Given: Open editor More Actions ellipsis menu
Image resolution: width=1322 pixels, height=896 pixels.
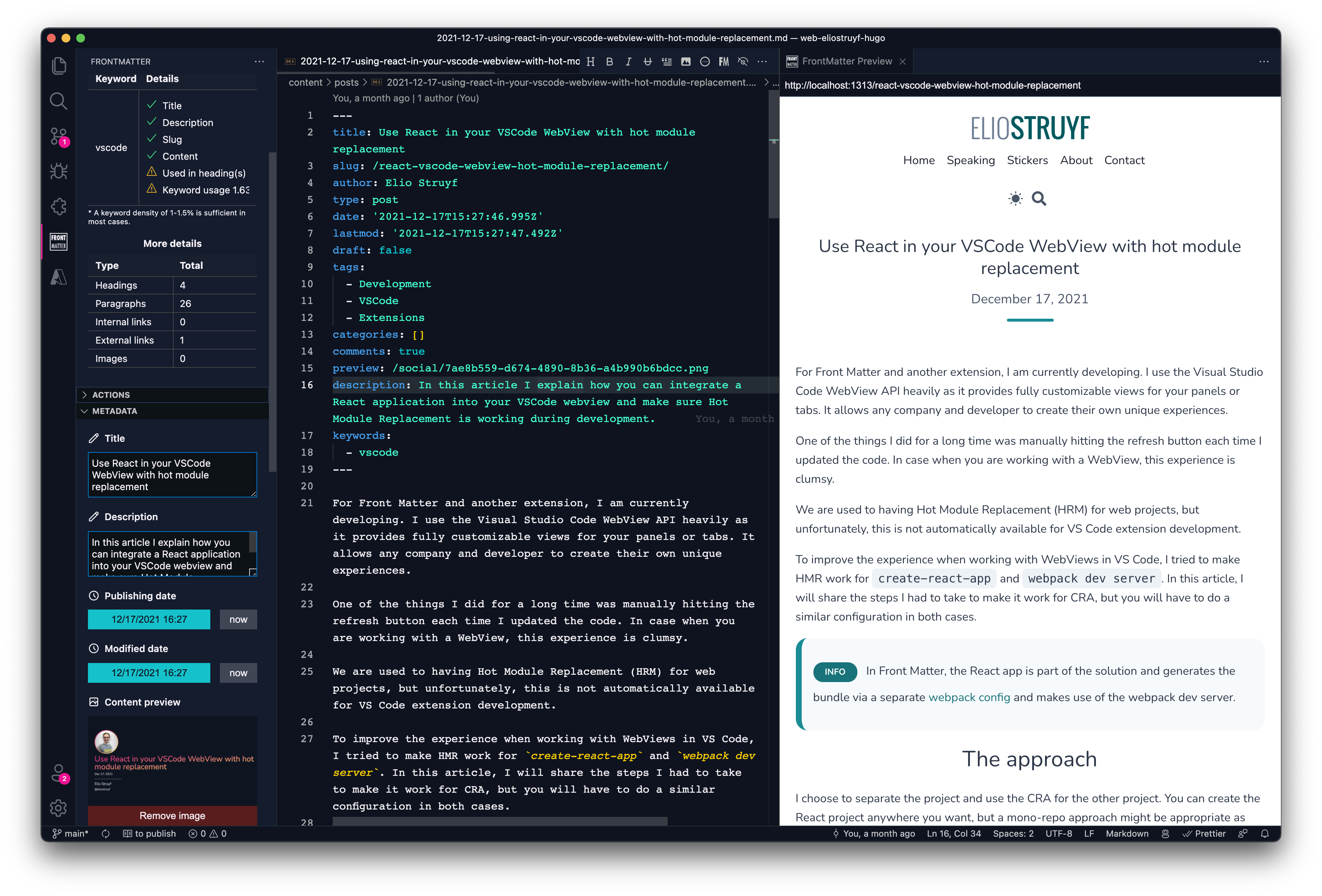Looking at the screenshot, I should pyautogui.click(x=762, y=62).
